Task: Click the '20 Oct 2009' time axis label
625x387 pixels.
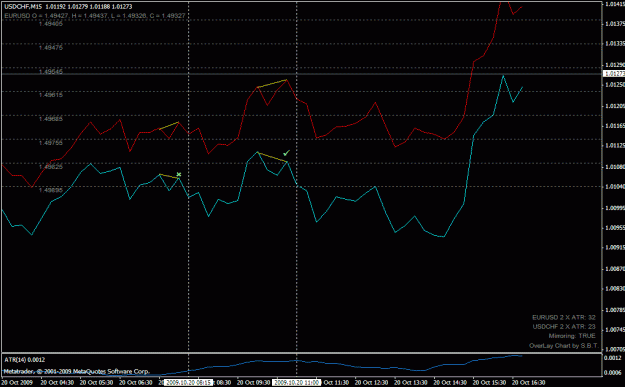Action: pyautogui.click(x=17, y=383)
